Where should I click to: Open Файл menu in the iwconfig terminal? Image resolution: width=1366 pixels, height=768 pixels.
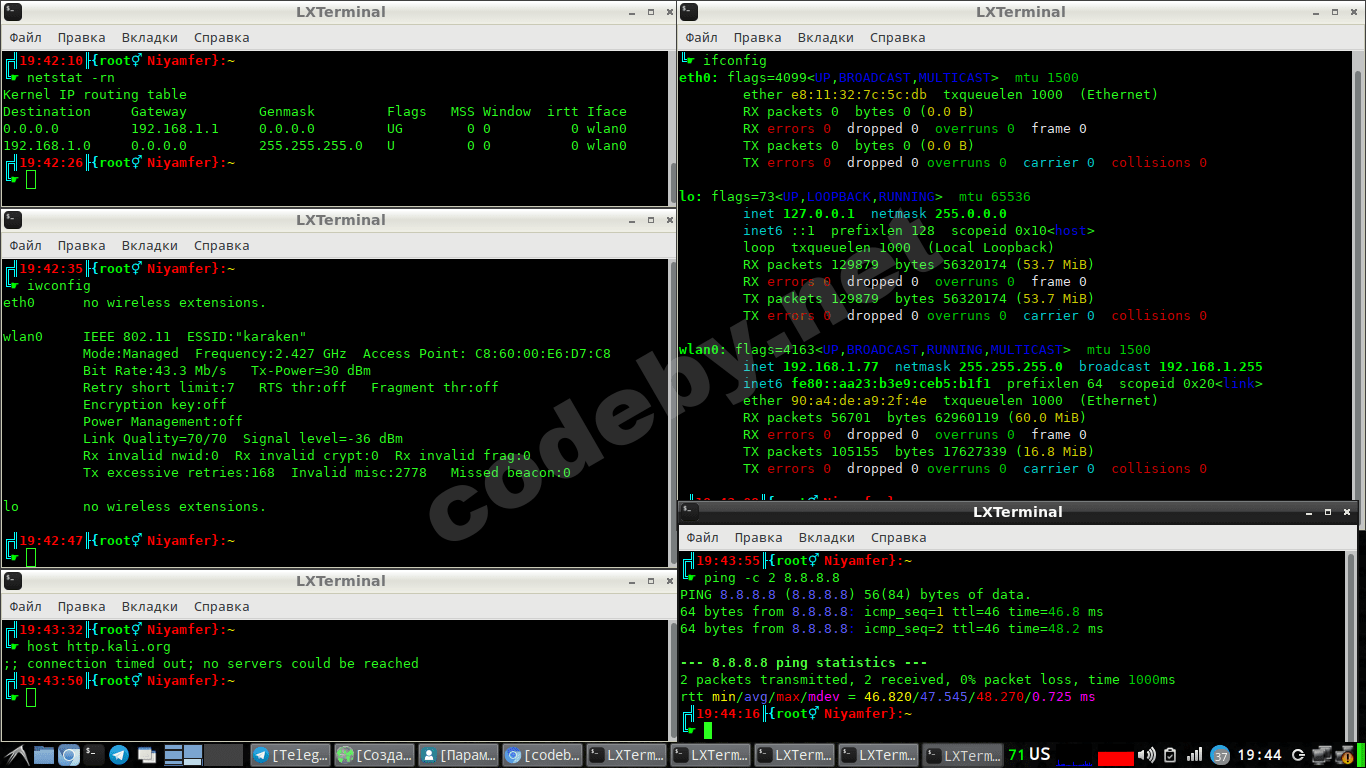pyautogui.click(x=25, y=246)
